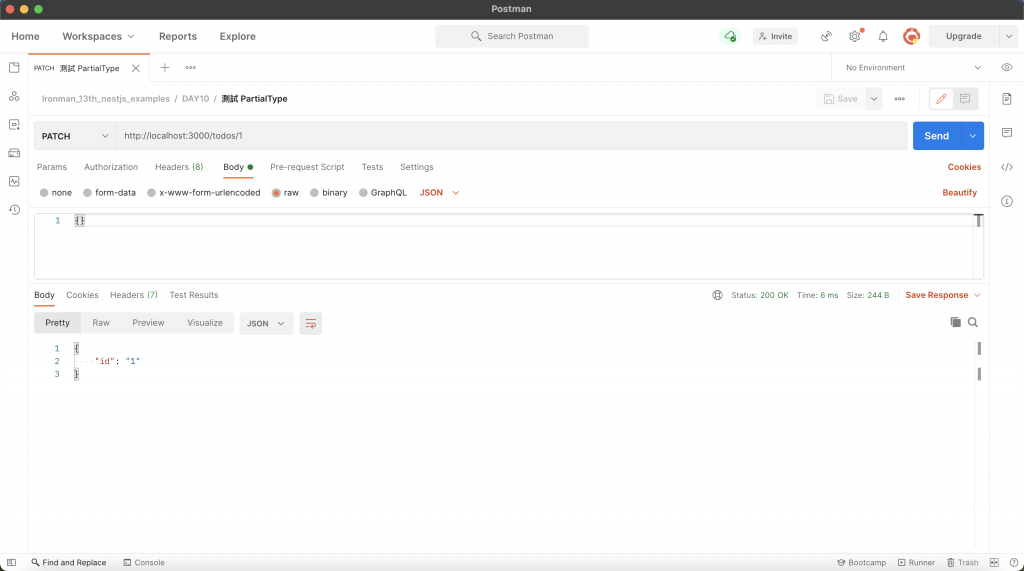
Task: Open the History sidebar icon
Action: [14, 210]
